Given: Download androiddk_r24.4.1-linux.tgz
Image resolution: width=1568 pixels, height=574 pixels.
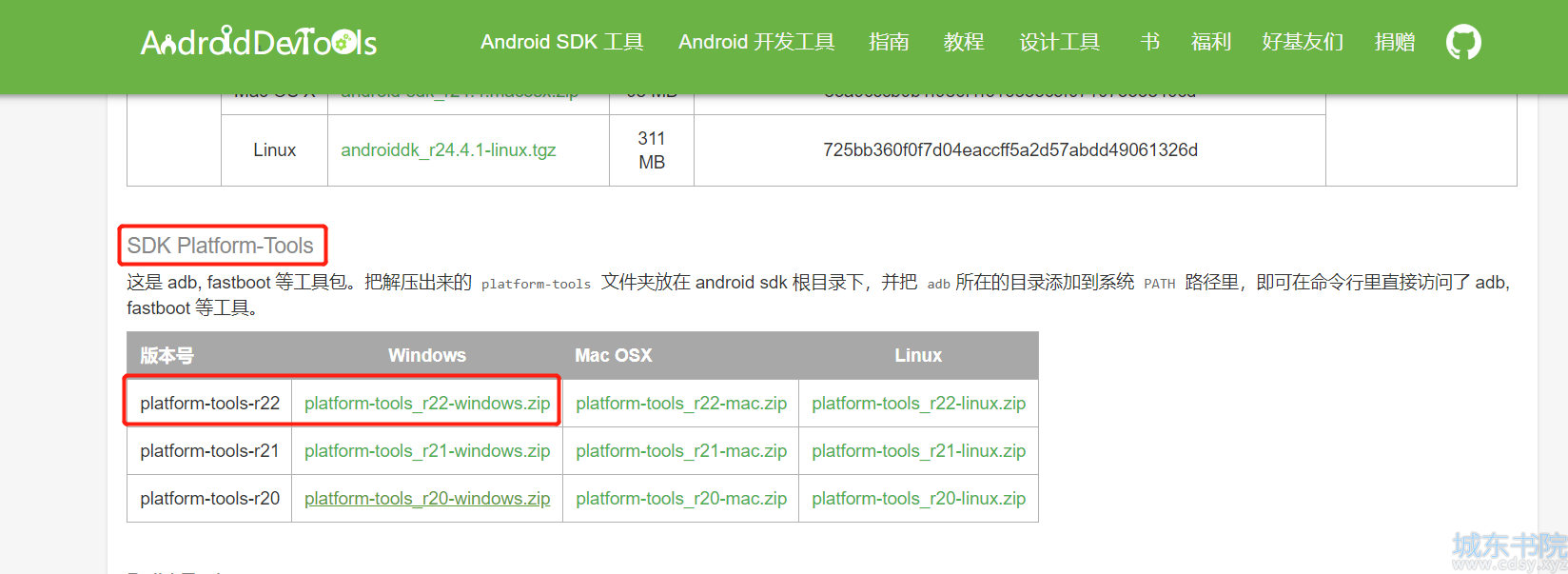Looking at the screenshot, I should [448, 150].
